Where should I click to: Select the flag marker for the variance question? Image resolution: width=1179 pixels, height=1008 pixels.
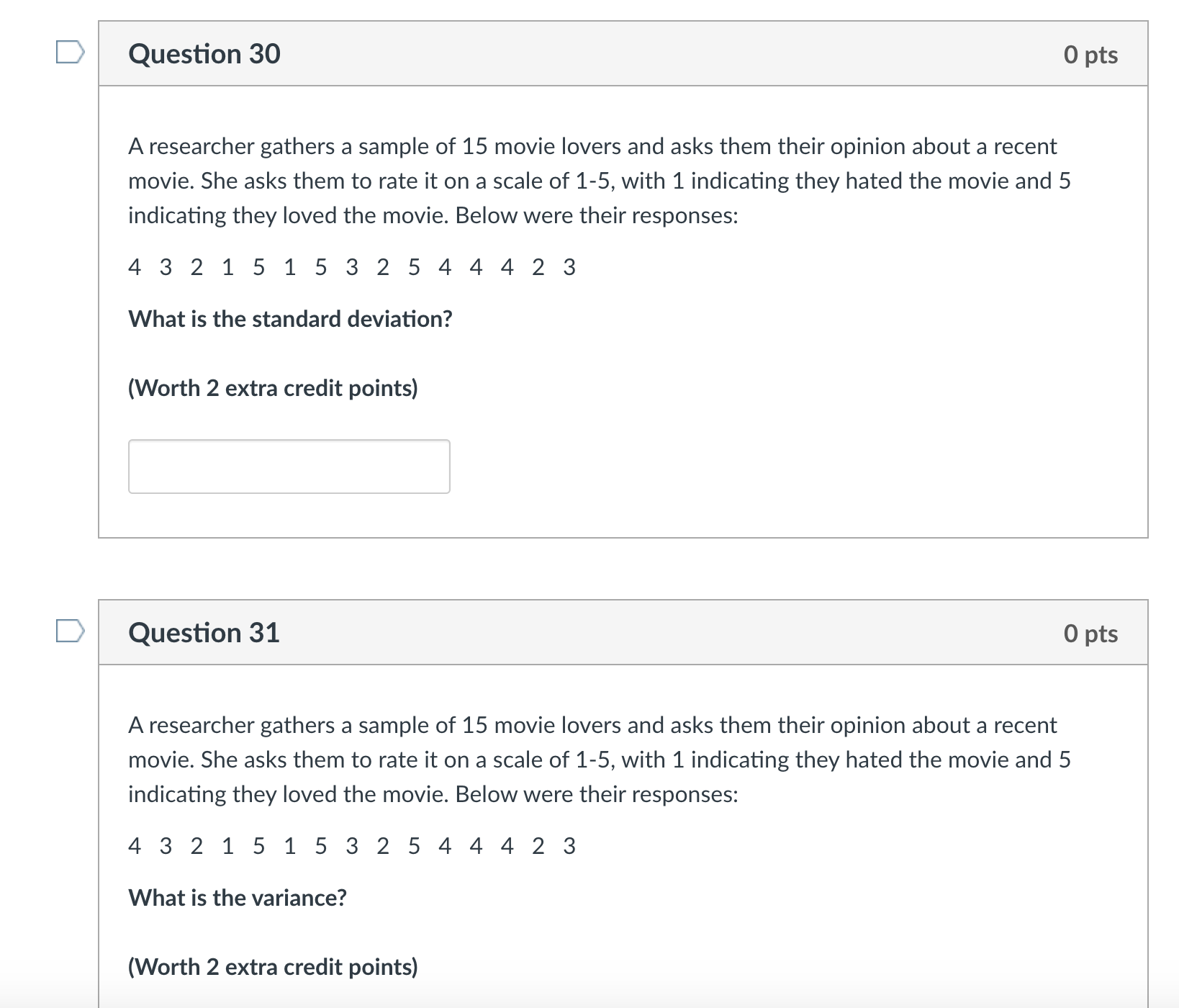(x=69, y=630)
